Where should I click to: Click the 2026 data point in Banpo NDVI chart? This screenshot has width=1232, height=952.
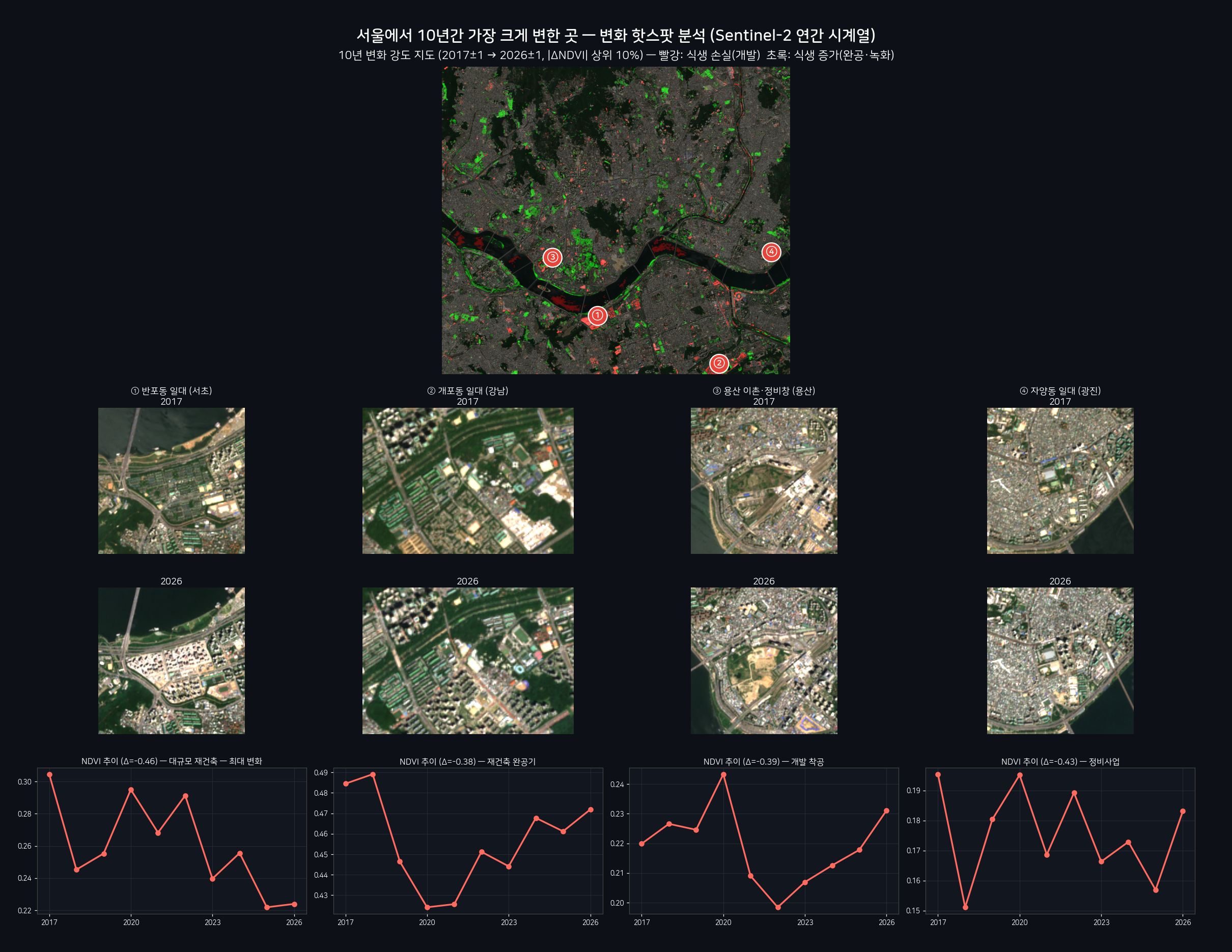coord(294,904)
